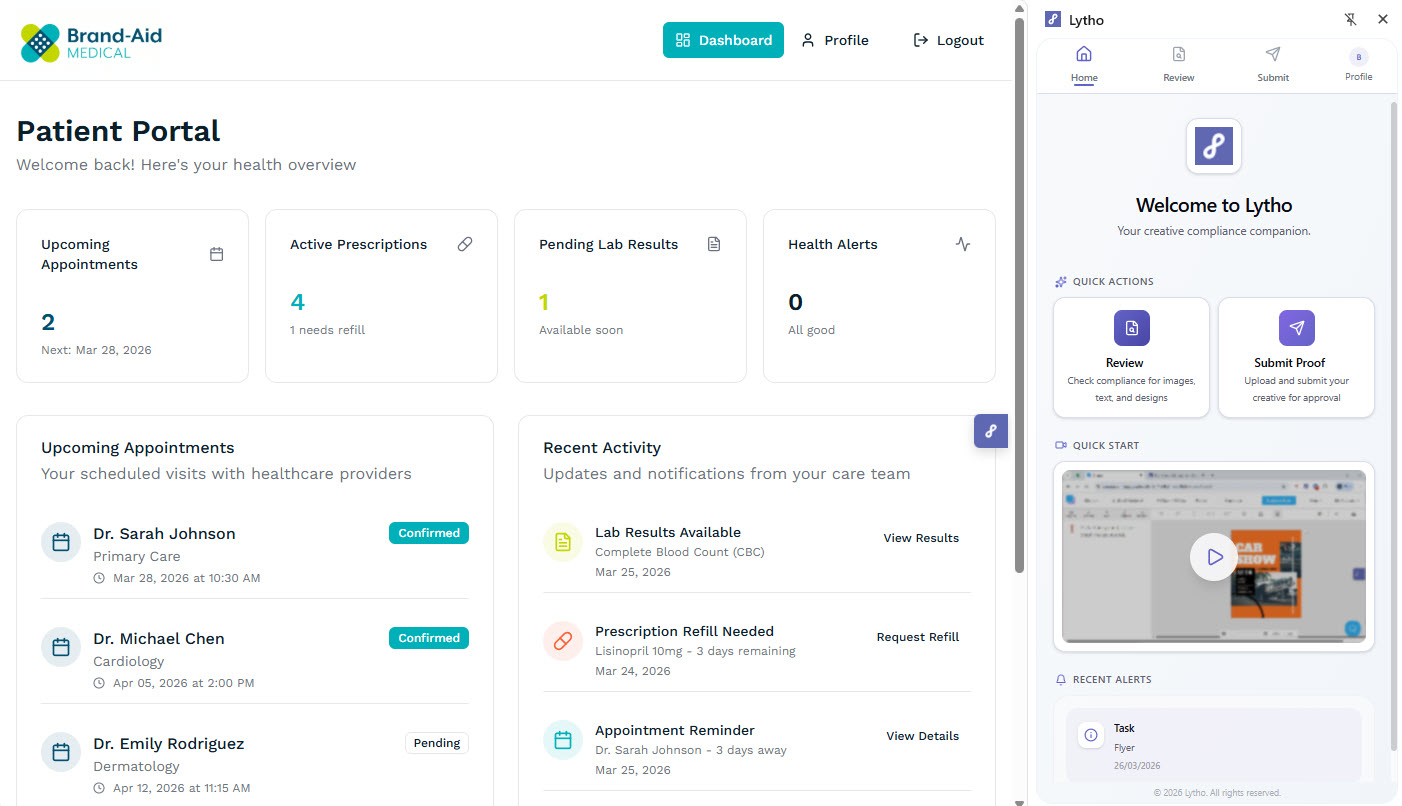Click the pulse icon on Health Alerts card
Screen dimensions: 1402x806
click(x=963, y=244)
